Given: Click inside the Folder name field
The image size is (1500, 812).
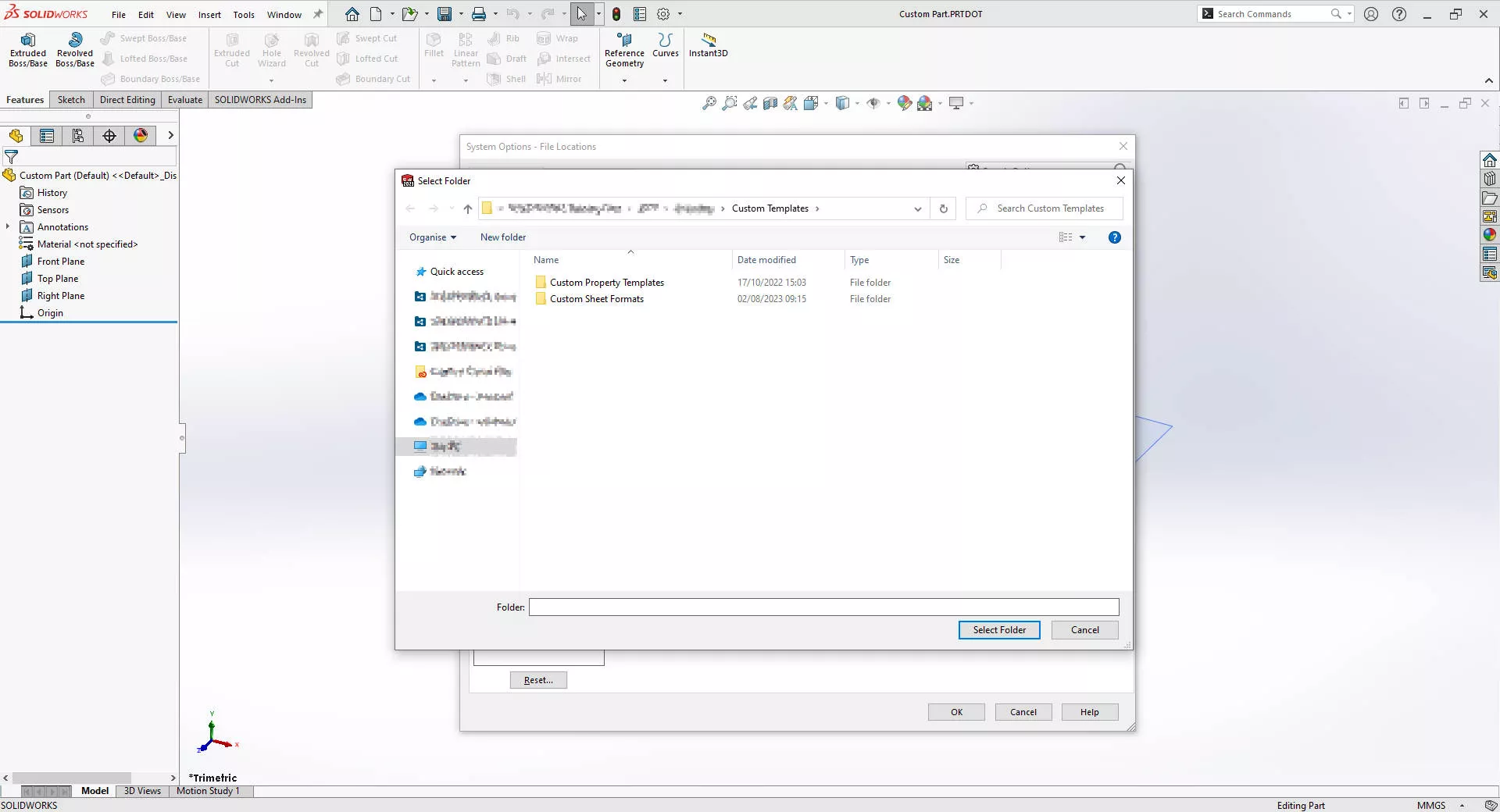Looking at the screenshot, I should tap(823, 607).
